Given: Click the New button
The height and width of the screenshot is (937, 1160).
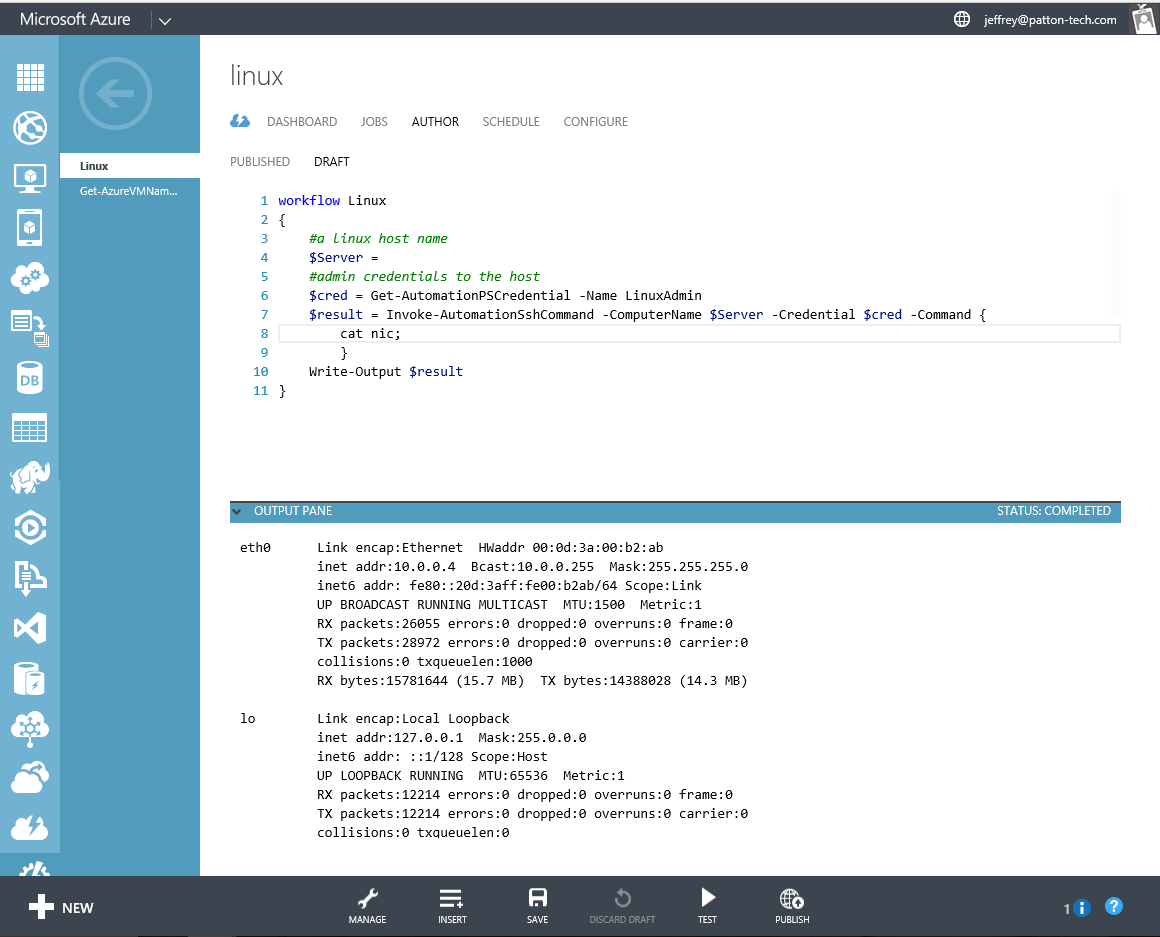Looking at the screenshot, I should coord(60,908).
